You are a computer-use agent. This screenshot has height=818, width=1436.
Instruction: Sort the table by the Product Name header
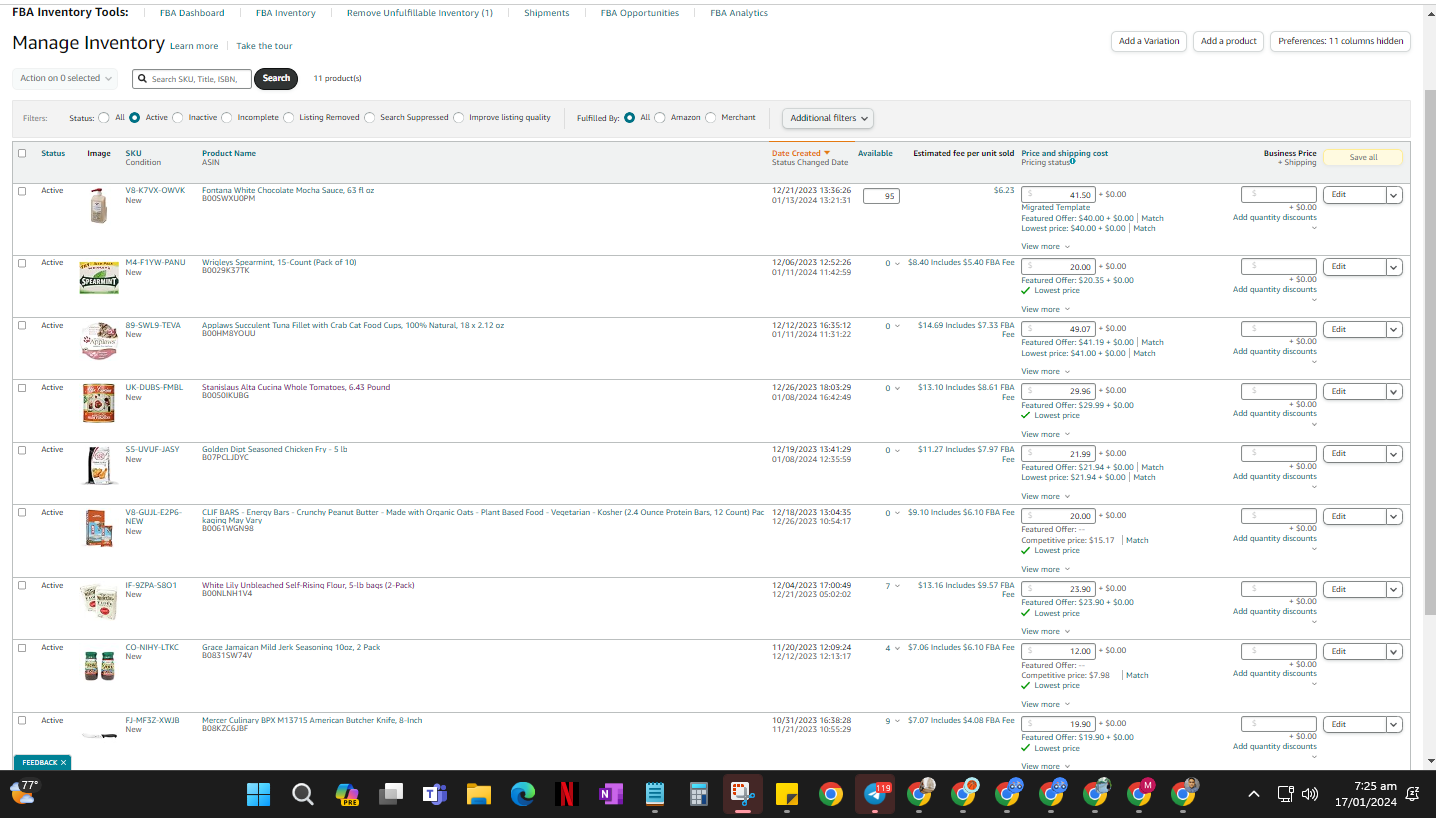pos(229,153)
